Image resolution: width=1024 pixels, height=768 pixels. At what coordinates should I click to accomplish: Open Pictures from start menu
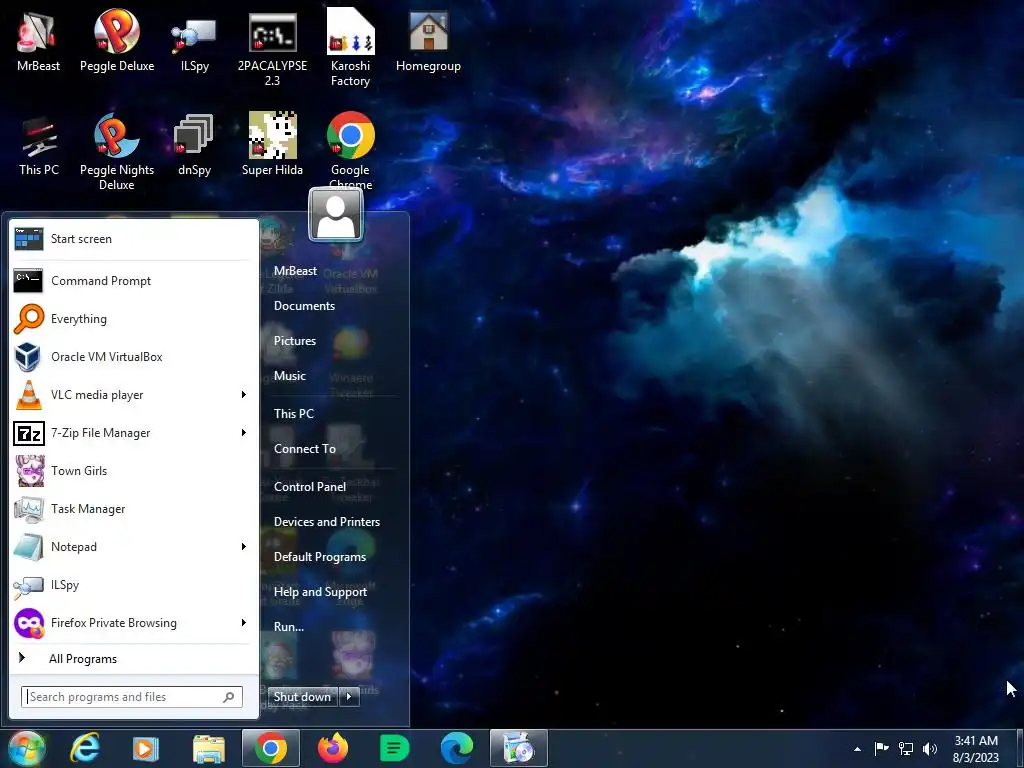(295, 341)
